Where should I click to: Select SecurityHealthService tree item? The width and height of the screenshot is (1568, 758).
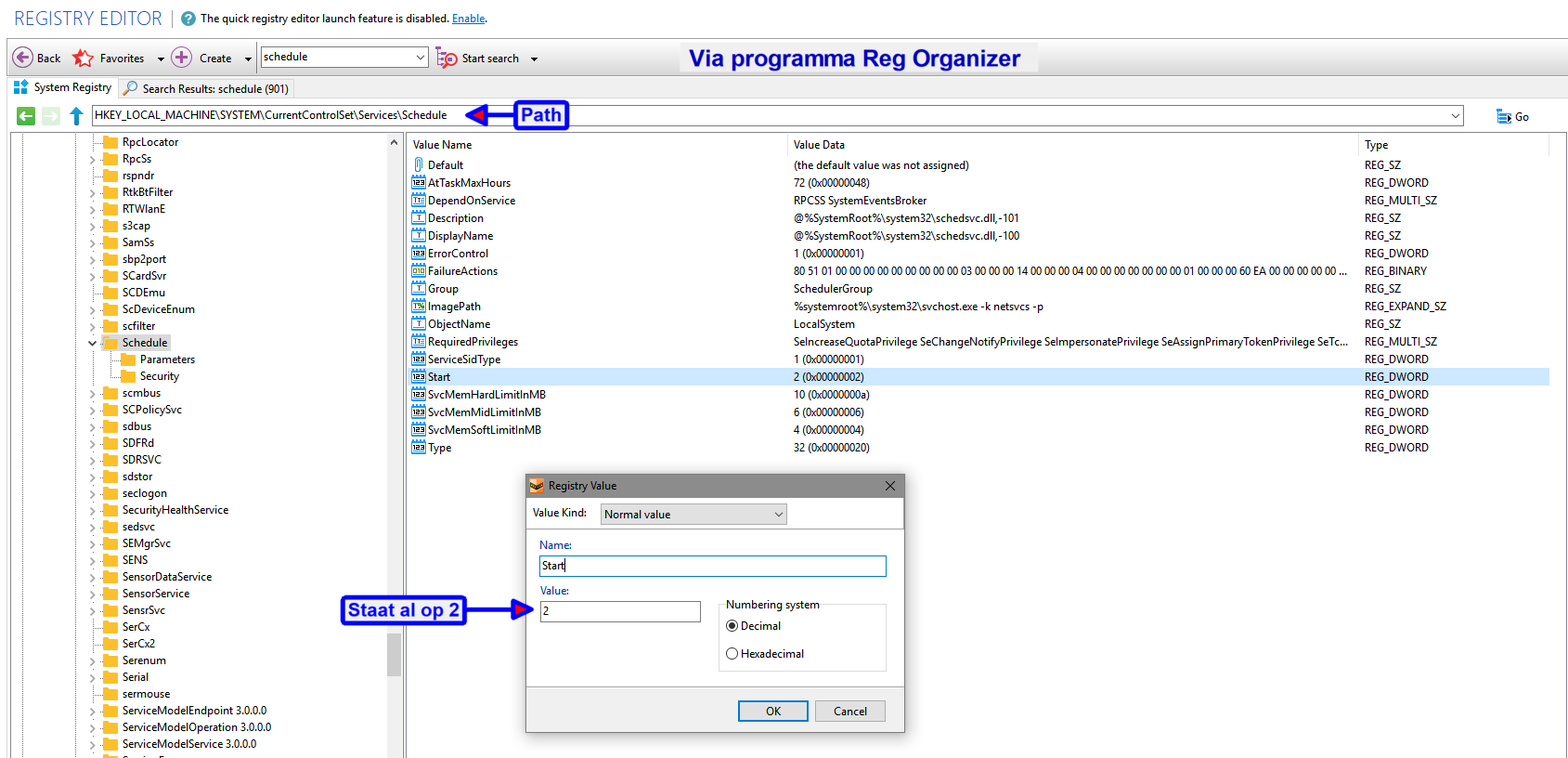(x=175, y=510)
